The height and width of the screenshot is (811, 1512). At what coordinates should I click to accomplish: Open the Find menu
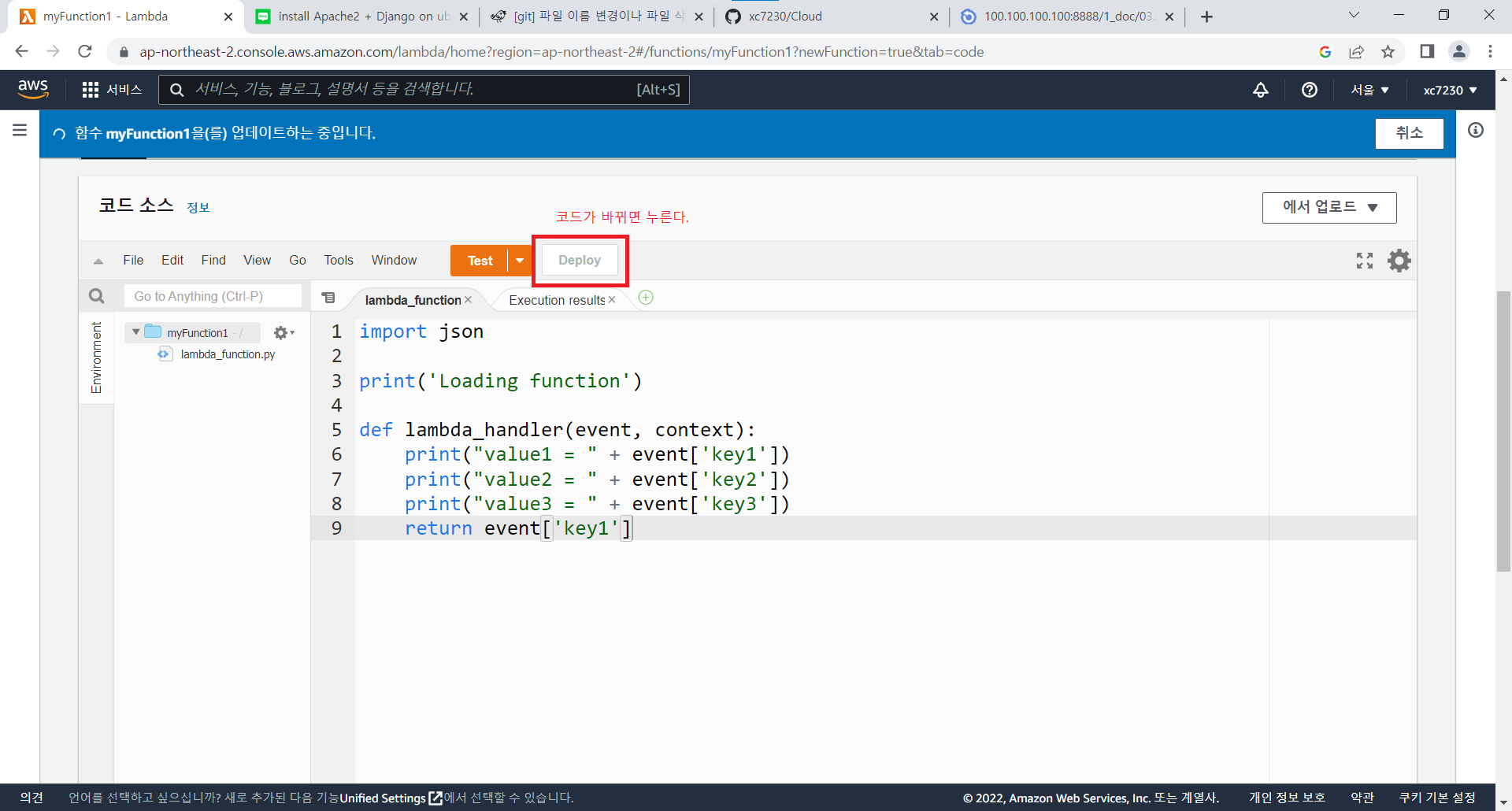213,261
